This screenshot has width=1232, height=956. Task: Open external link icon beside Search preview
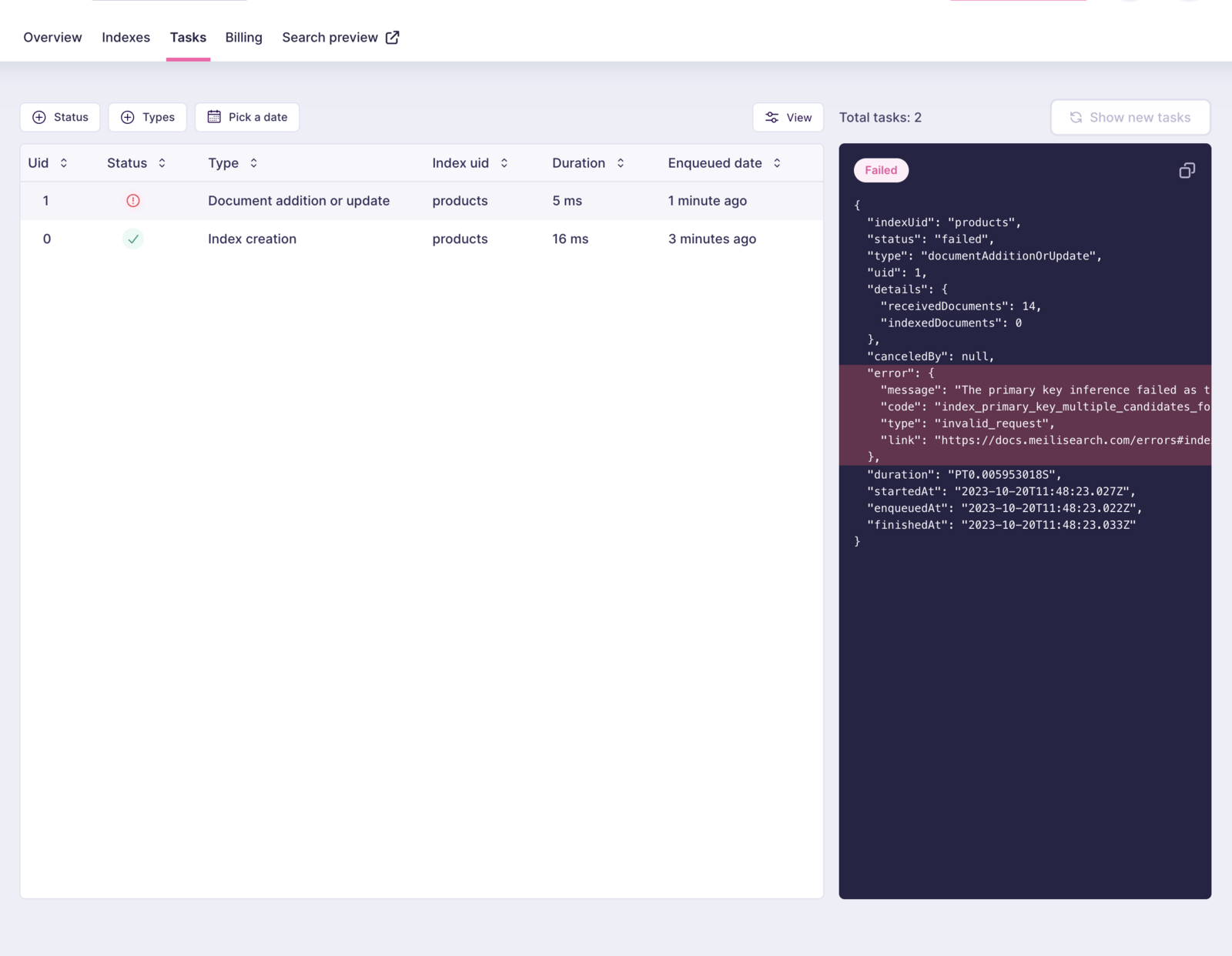pos(393,38)
